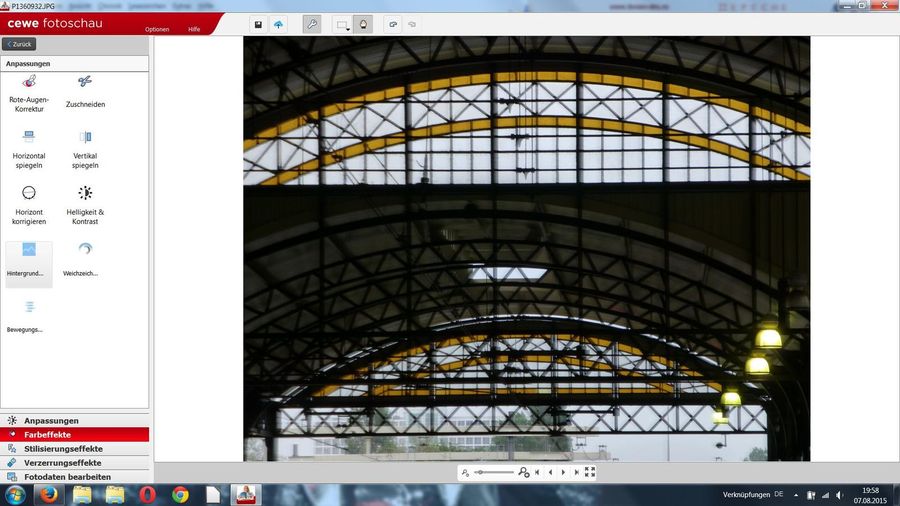
Task: Click the volume speaker tray icon
Action: 840,495
